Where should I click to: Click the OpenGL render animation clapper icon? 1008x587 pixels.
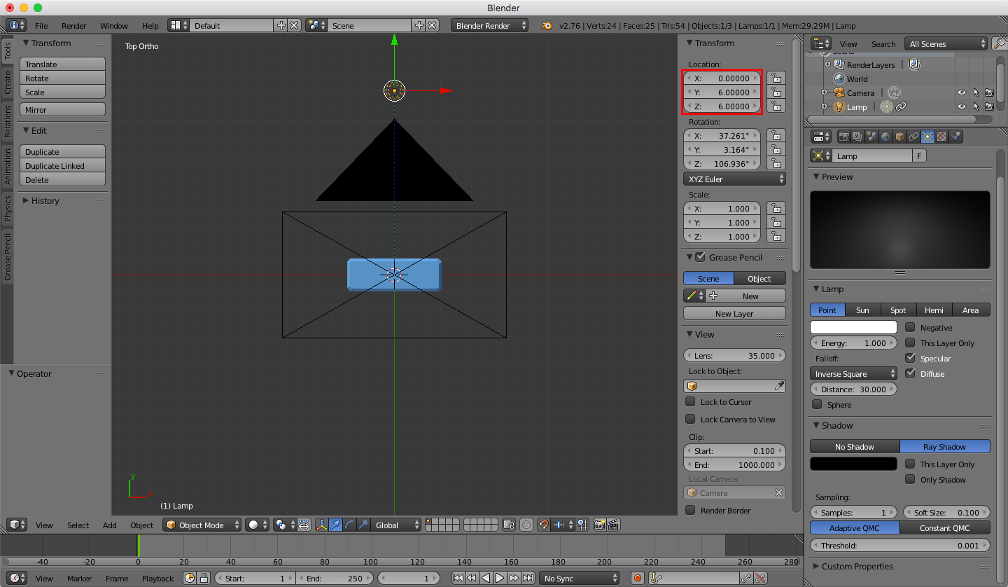tap(613, 525)
